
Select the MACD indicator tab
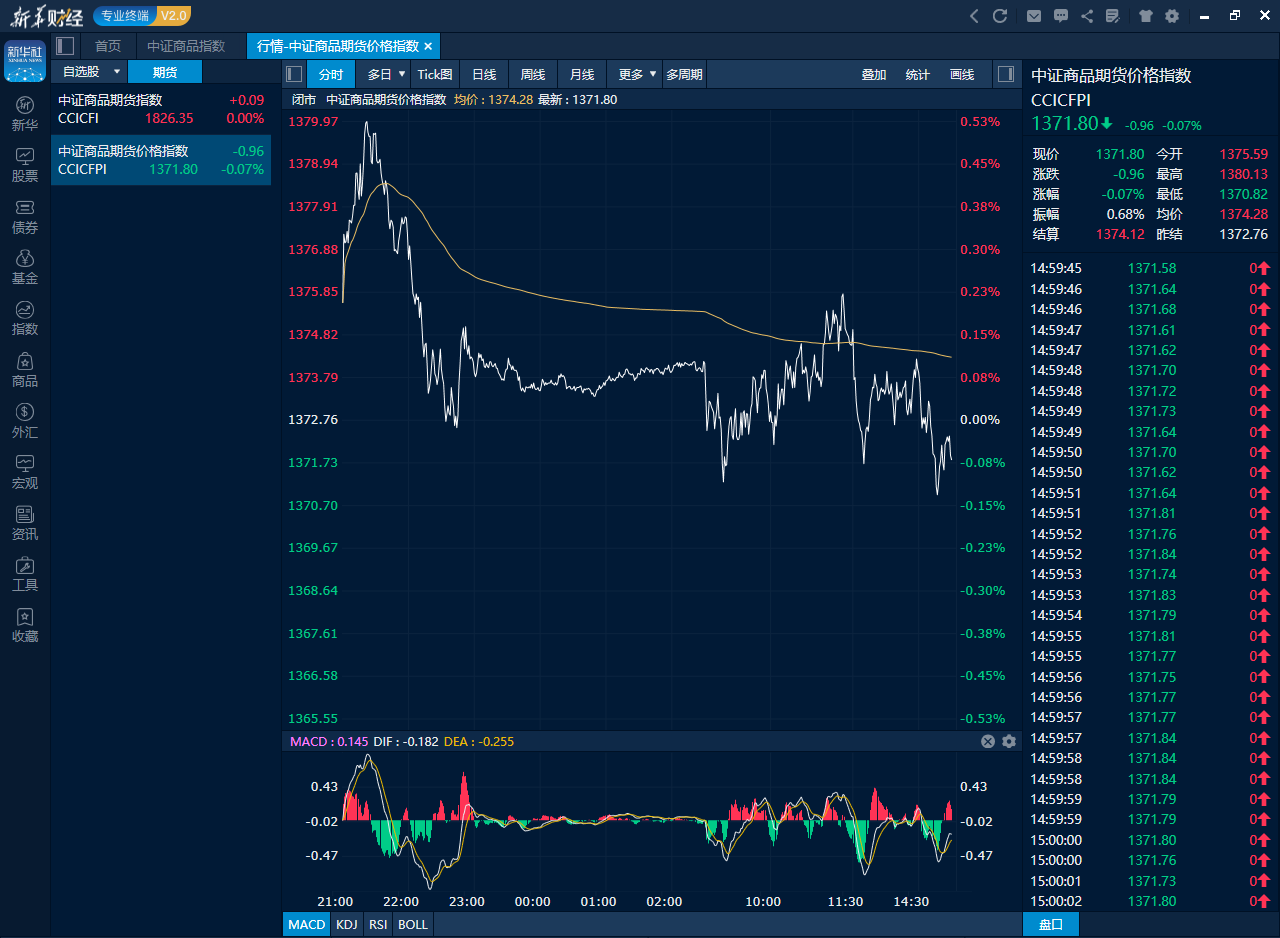point(307,924)
